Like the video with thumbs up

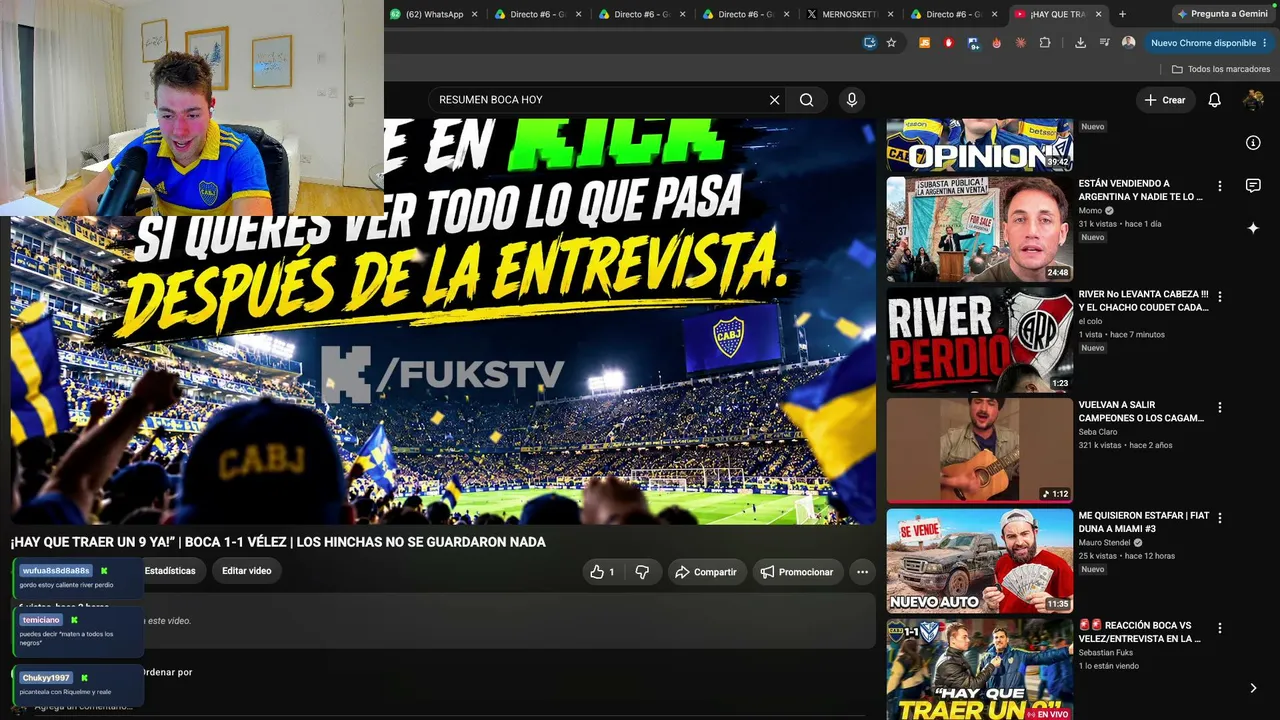click(602, 572)
